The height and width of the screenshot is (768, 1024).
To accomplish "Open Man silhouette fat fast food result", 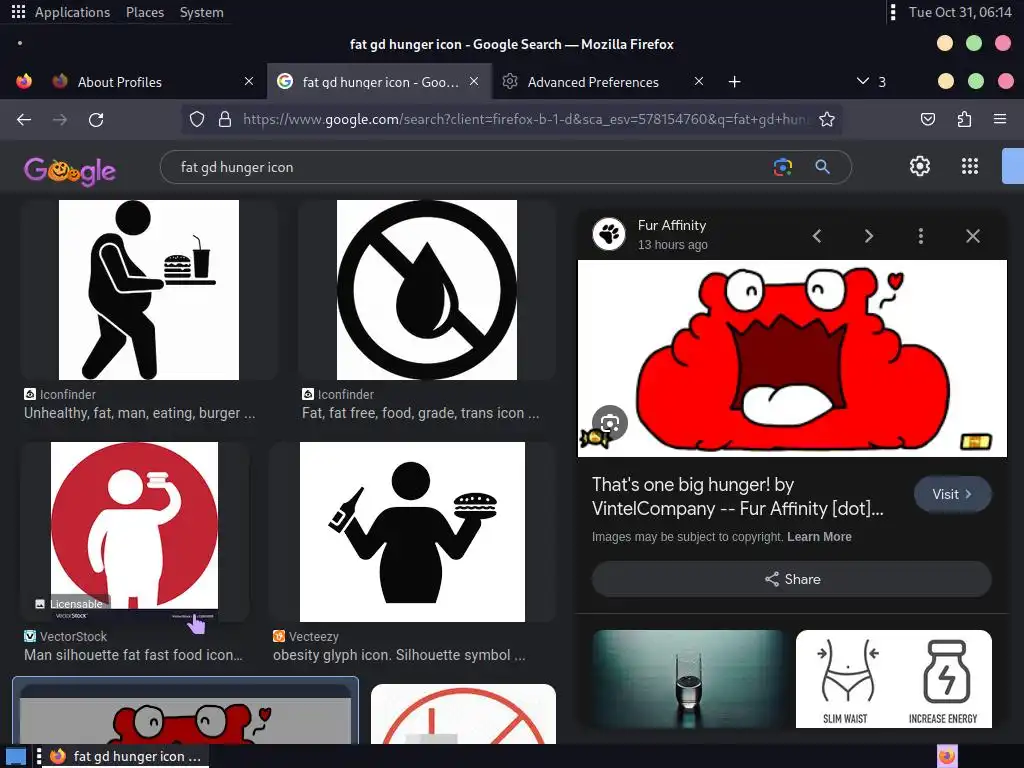I will pos(133,655).
